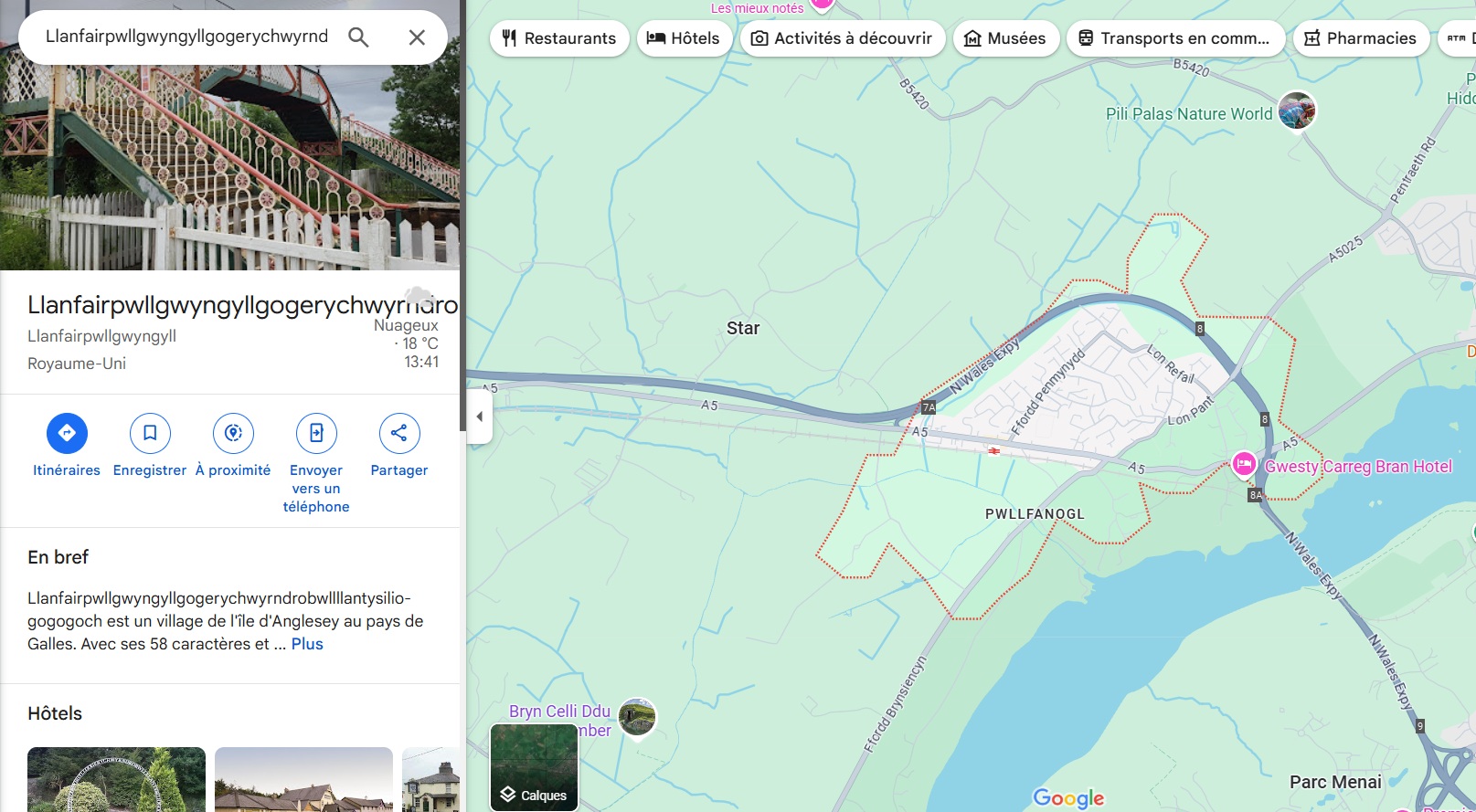This screenshot has width=1476, height=812.
Task: Click the search box text field
Action: click(187, 37)
